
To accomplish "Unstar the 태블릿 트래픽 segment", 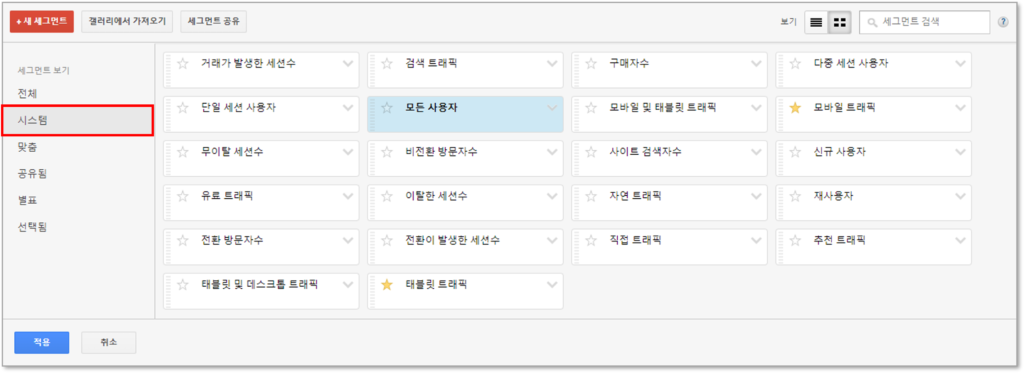I will (x=387, y=284).
